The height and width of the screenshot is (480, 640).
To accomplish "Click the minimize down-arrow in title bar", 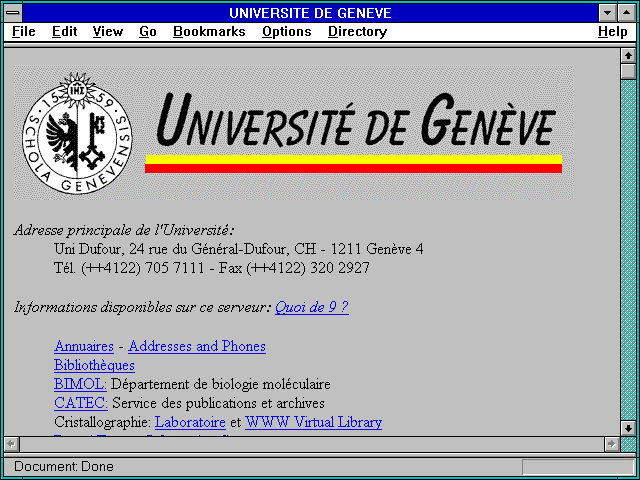I will point(607,13).
